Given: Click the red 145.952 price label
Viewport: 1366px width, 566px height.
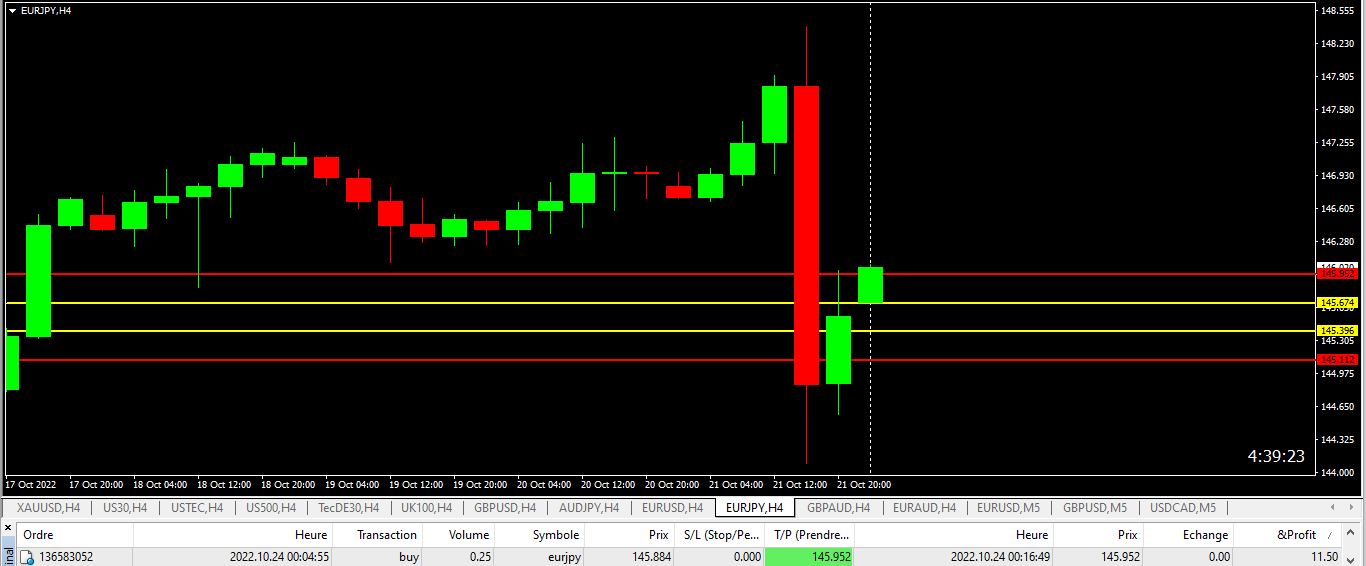Looking at the screenshot, I should pos(1337,273).
